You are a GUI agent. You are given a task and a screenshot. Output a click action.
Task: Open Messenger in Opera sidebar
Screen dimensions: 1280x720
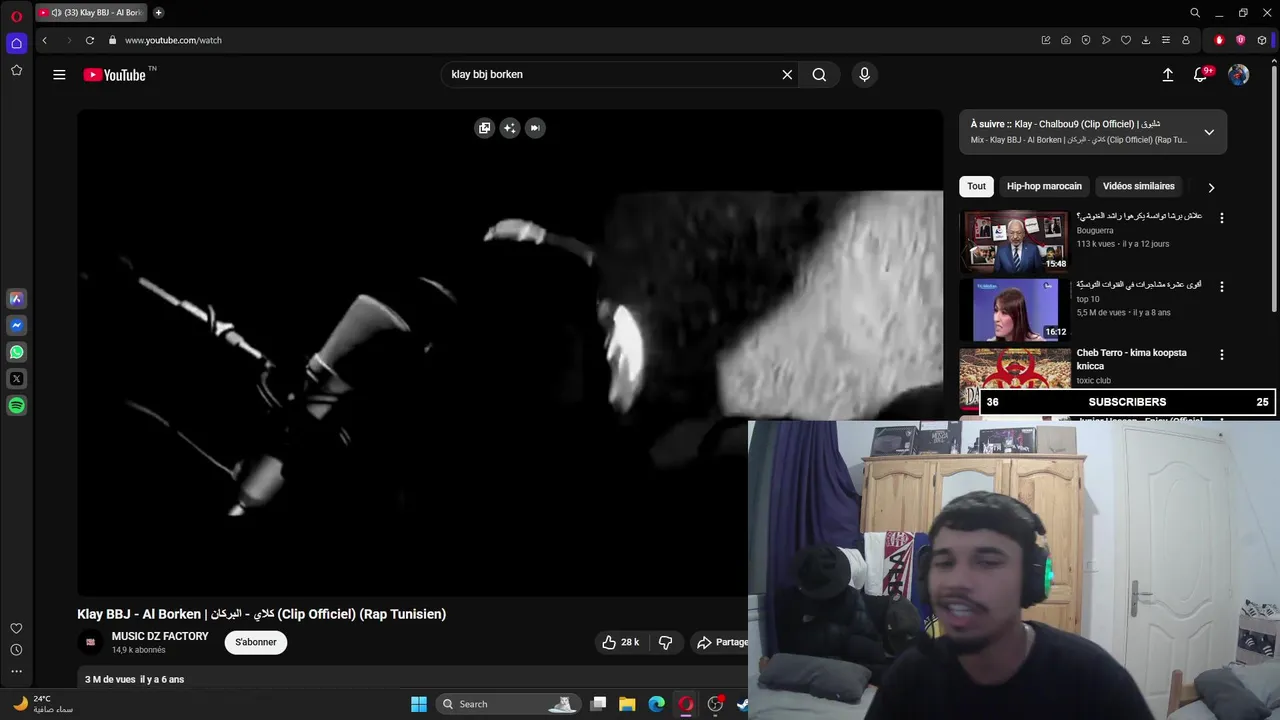click(x=16, y=325)
